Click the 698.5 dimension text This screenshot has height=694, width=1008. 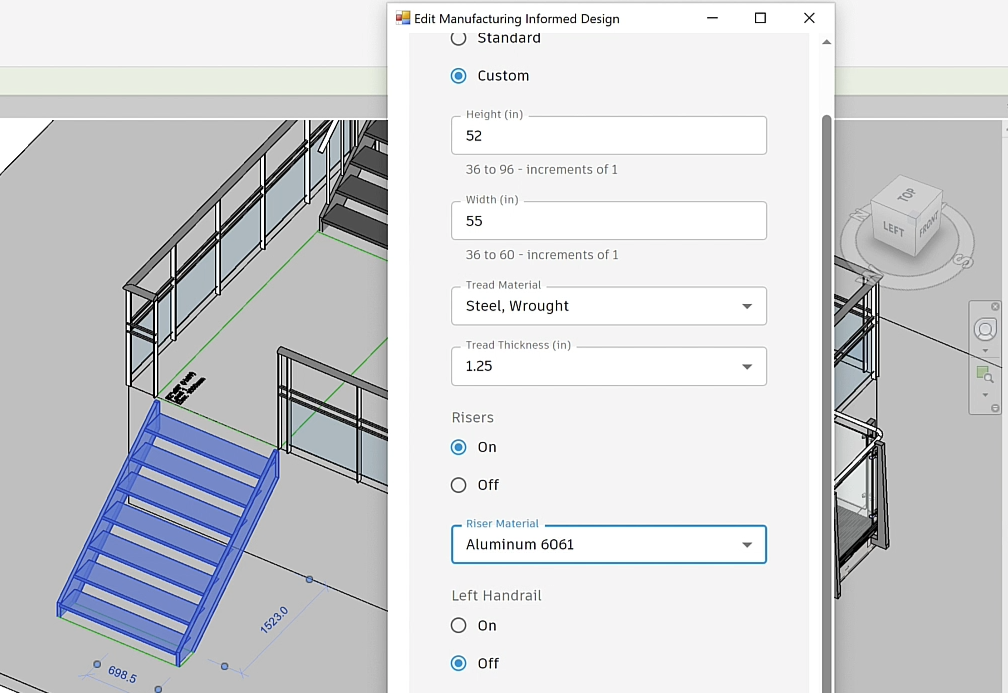[x=122, y=674]
